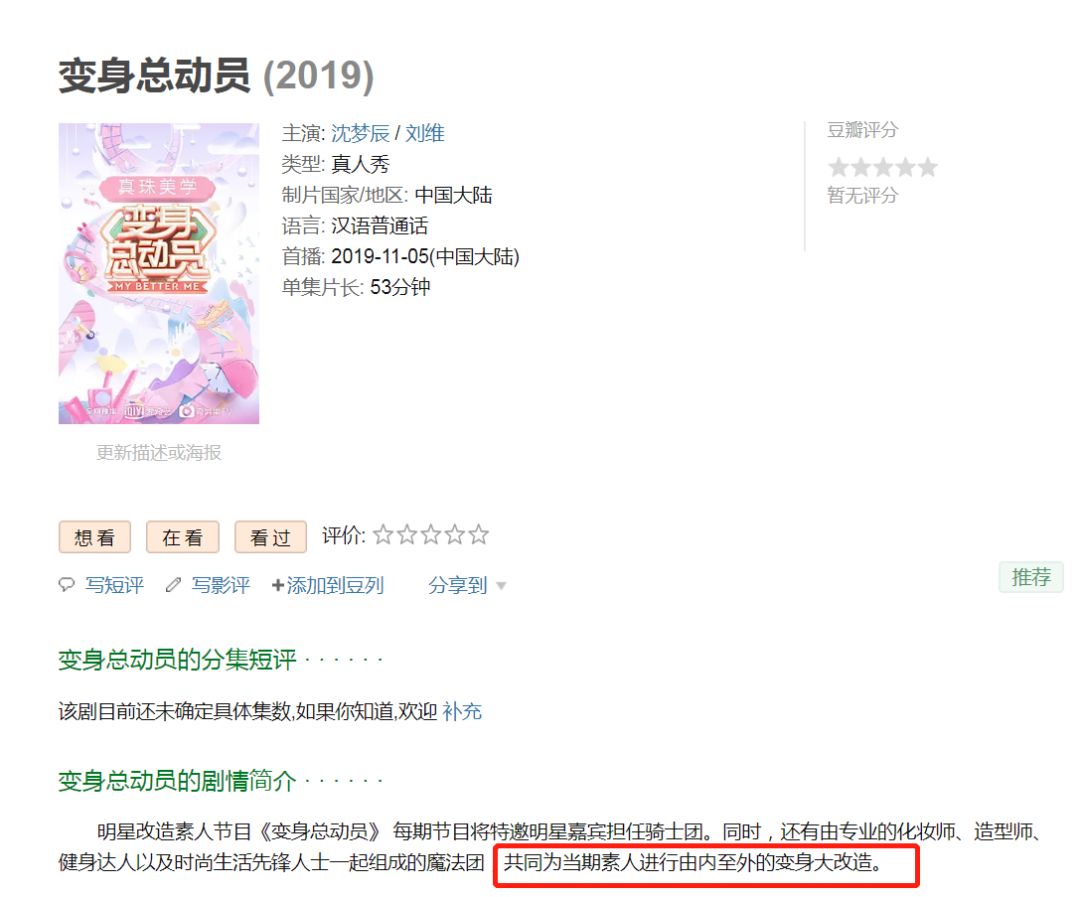The width and height of the screenshot is (1080, 897).
Task: Click the first rating star next to 评价
Action: coord(383,535)
